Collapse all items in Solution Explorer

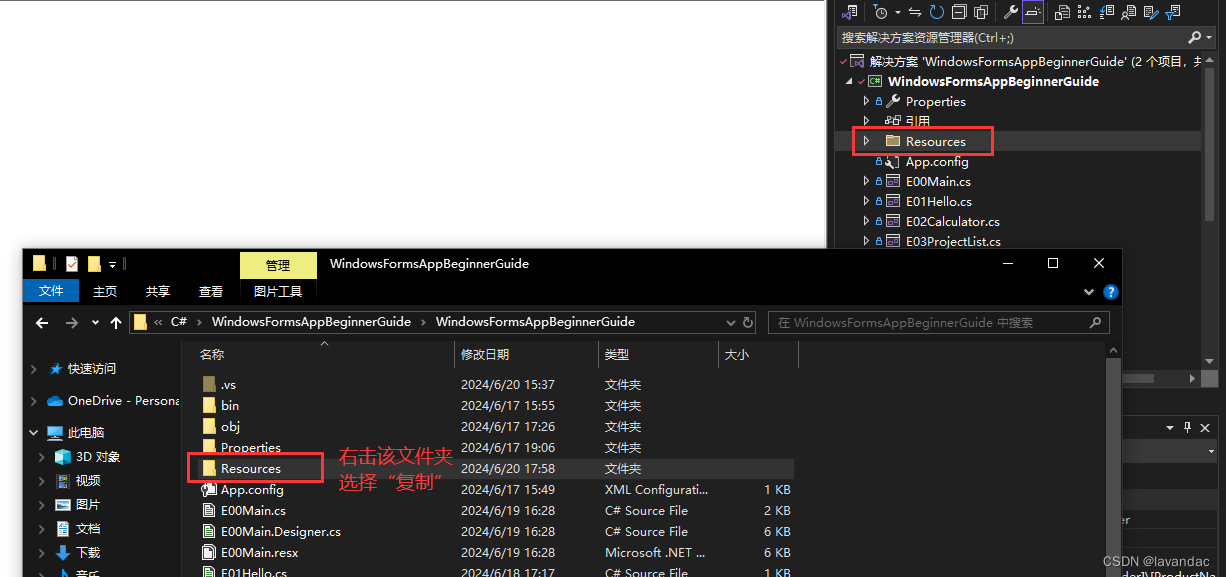pos(959,11)
